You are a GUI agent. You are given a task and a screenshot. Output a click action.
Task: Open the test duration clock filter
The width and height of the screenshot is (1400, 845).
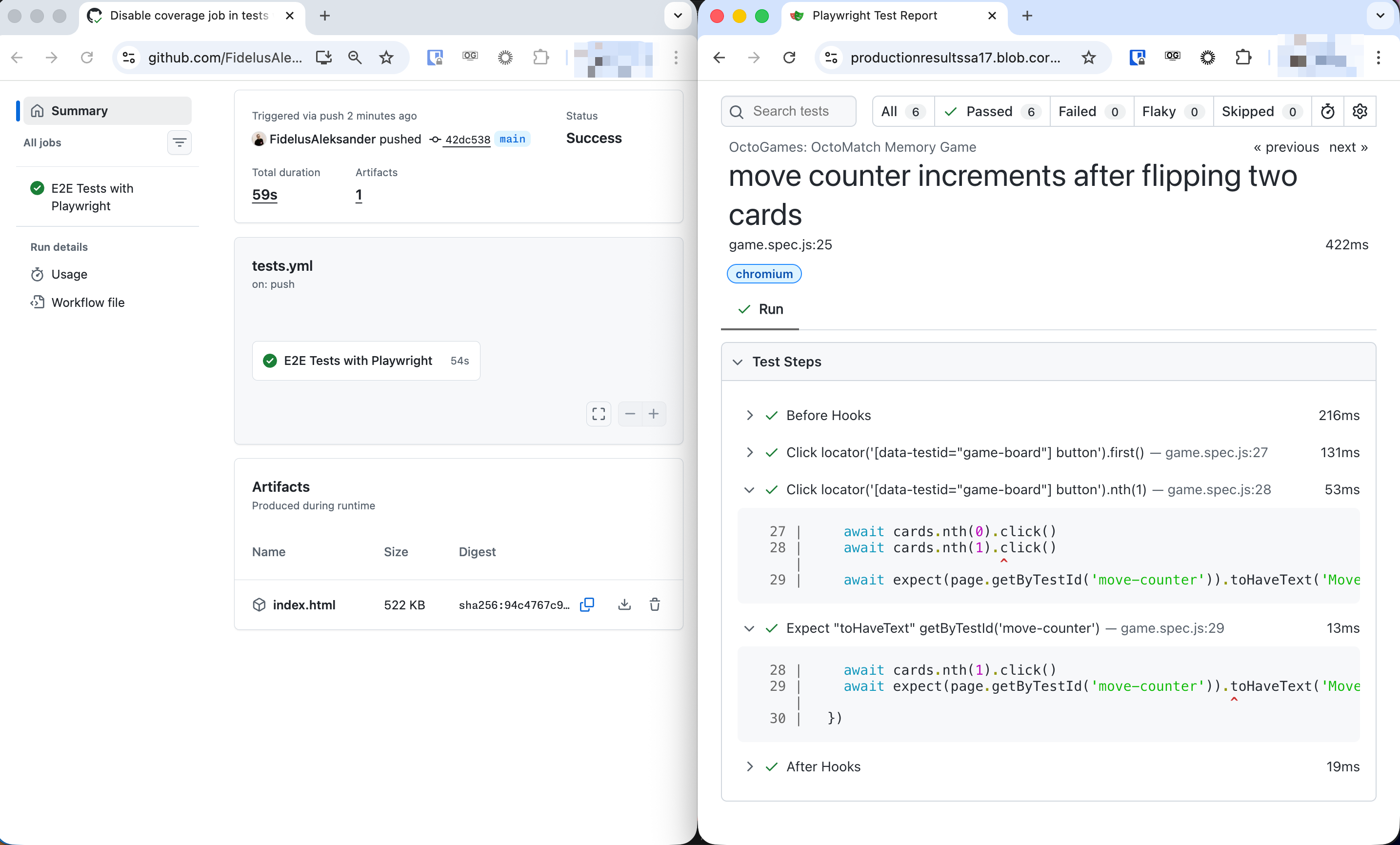pos(1328,111)
